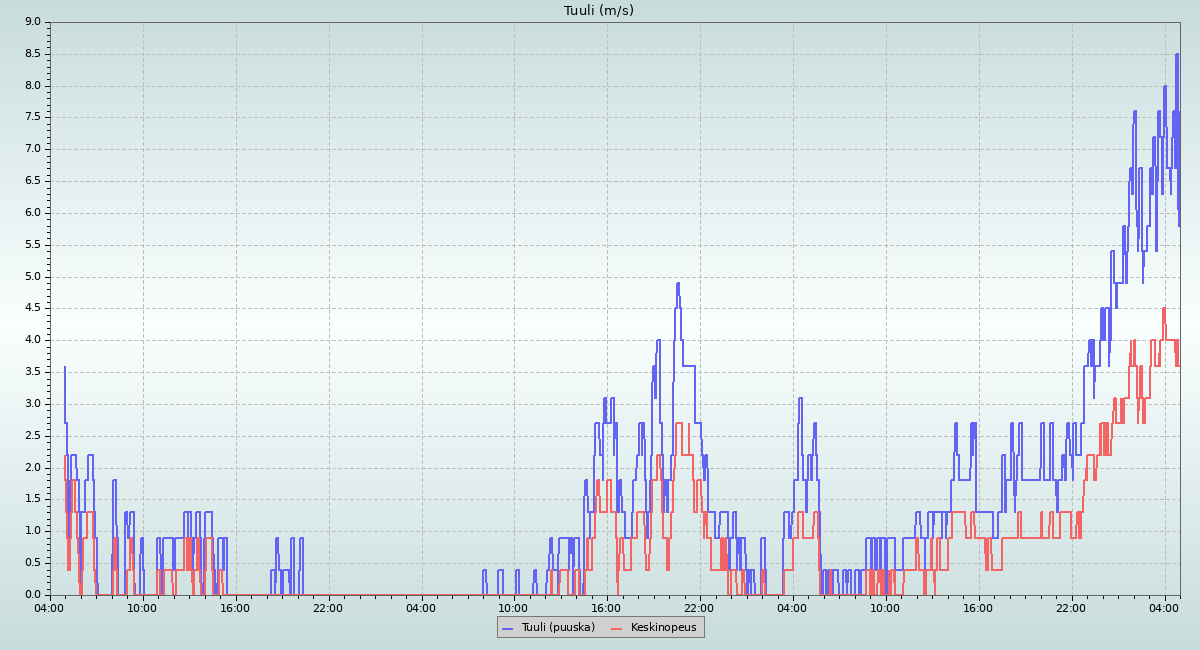
Task: Click the chart title Tuuli (m/s)
Action: [599, 11]
